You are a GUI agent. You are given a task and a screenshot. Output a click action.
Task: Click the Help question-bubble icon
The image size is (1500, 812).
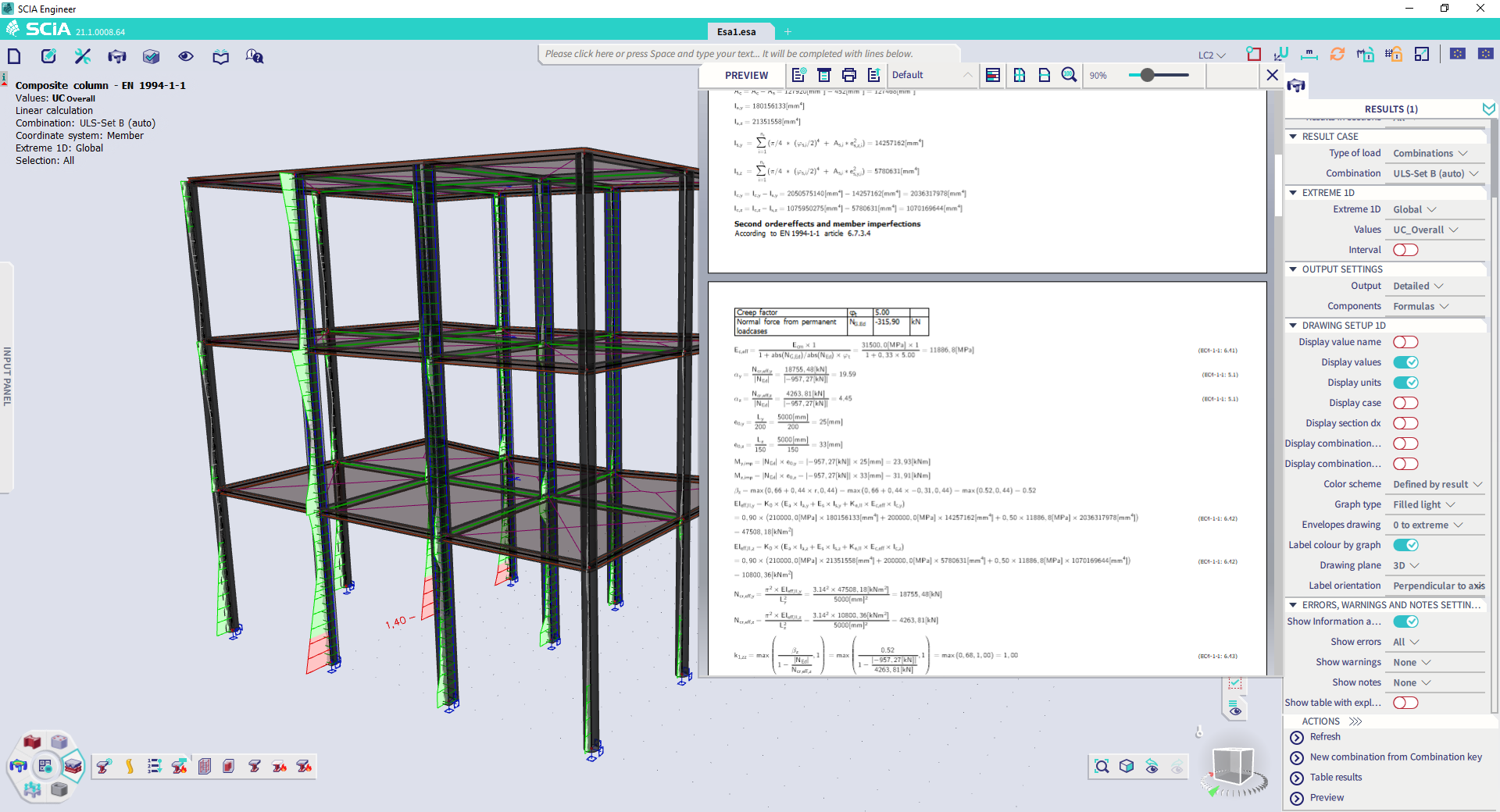[254, 56]
